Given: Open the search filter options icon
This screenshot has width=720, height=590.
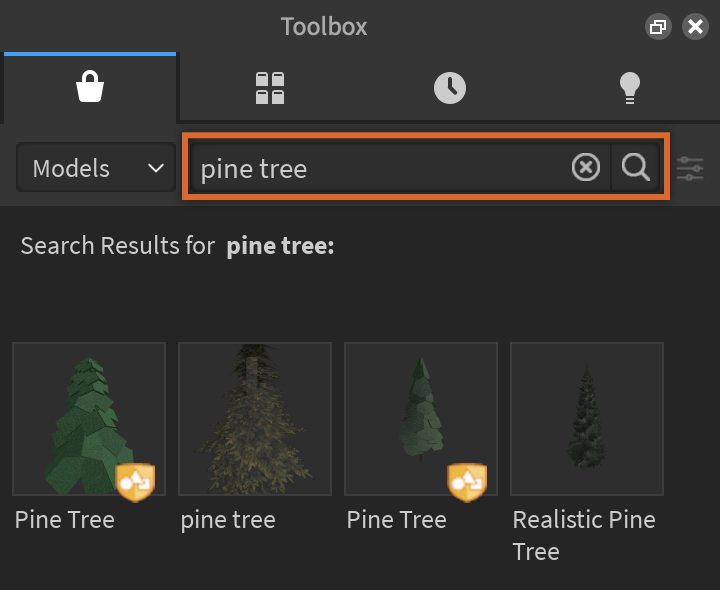Looking at the screenshot, I should click(x=690, y=168).
